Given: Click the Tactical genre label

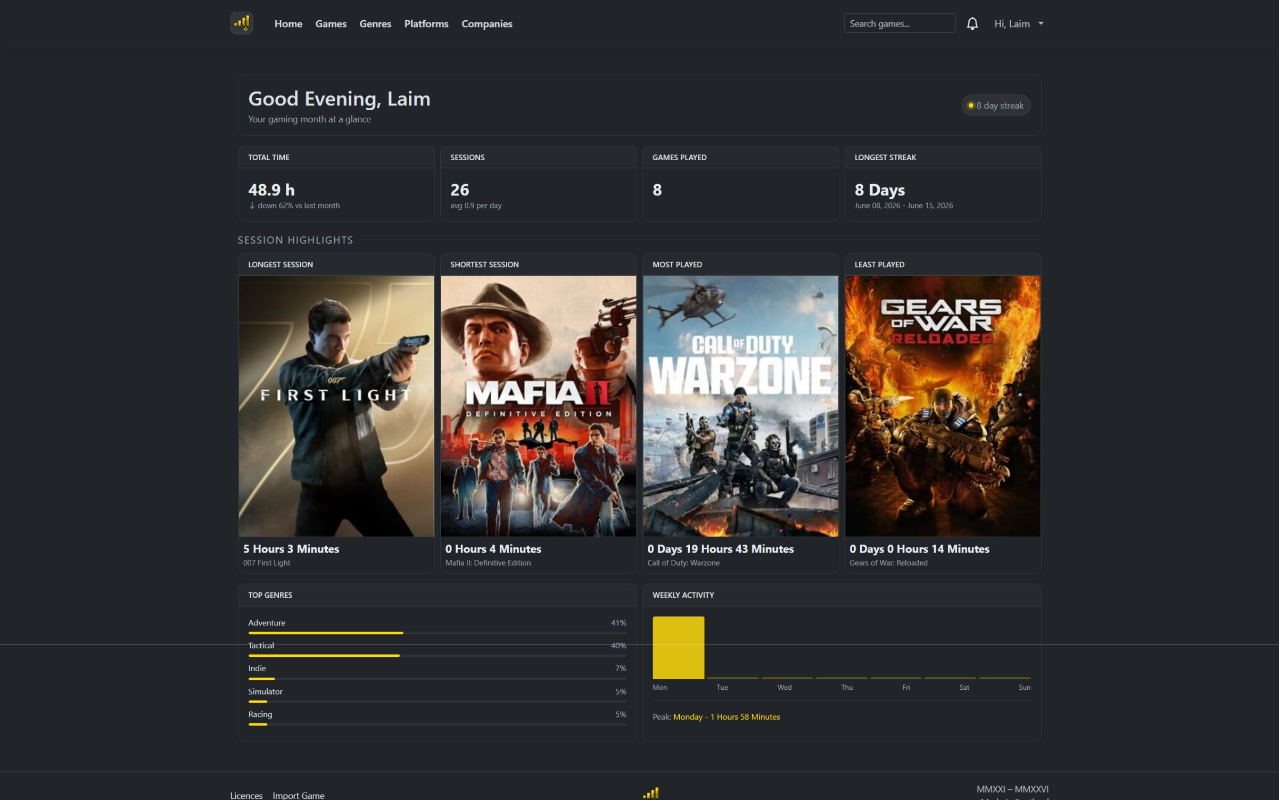Looking at the screenshot, I should tap(261, 646).
